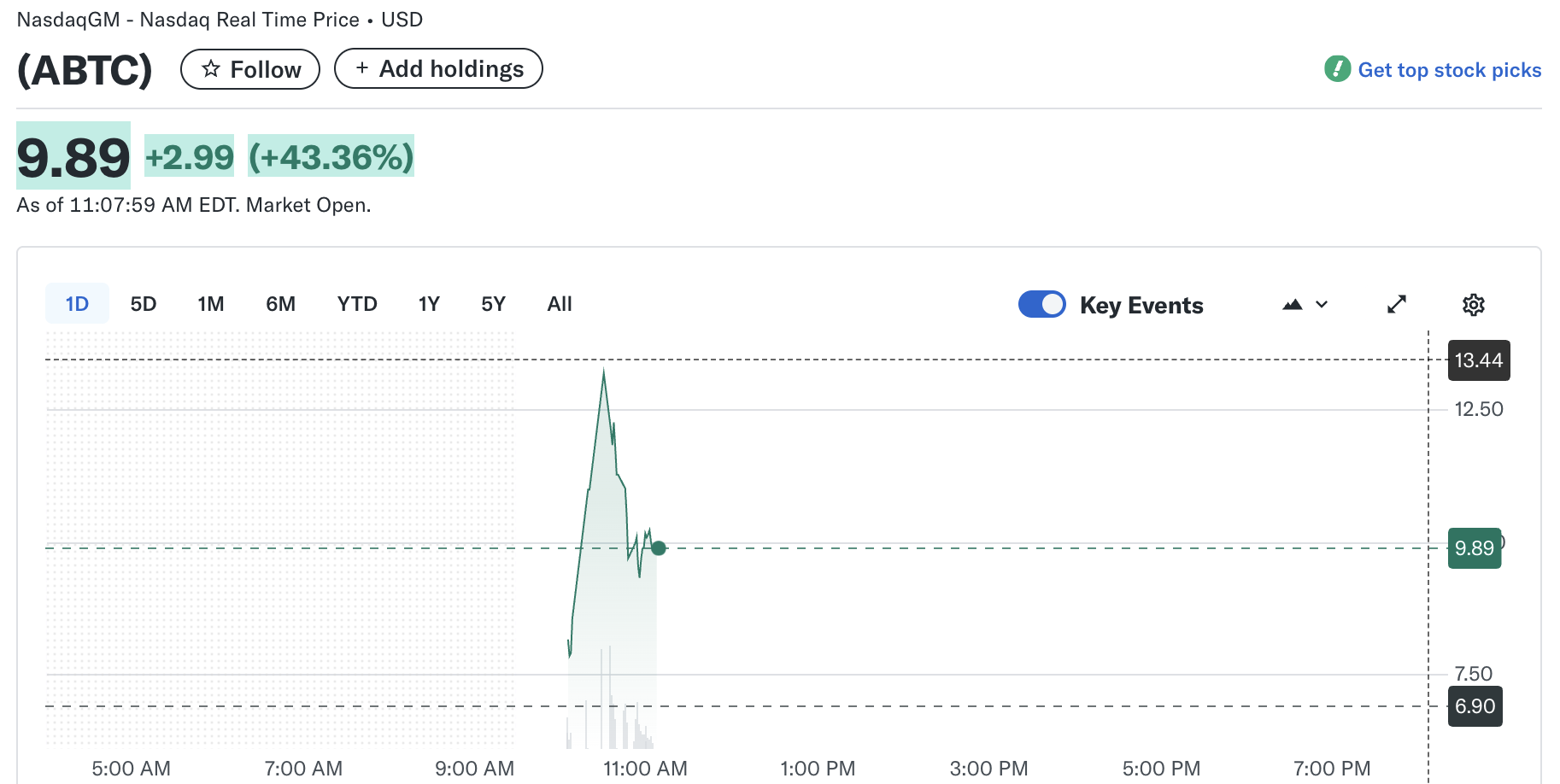
Task: Open the chart settings gear
Action: click(x=1475, y=304)
